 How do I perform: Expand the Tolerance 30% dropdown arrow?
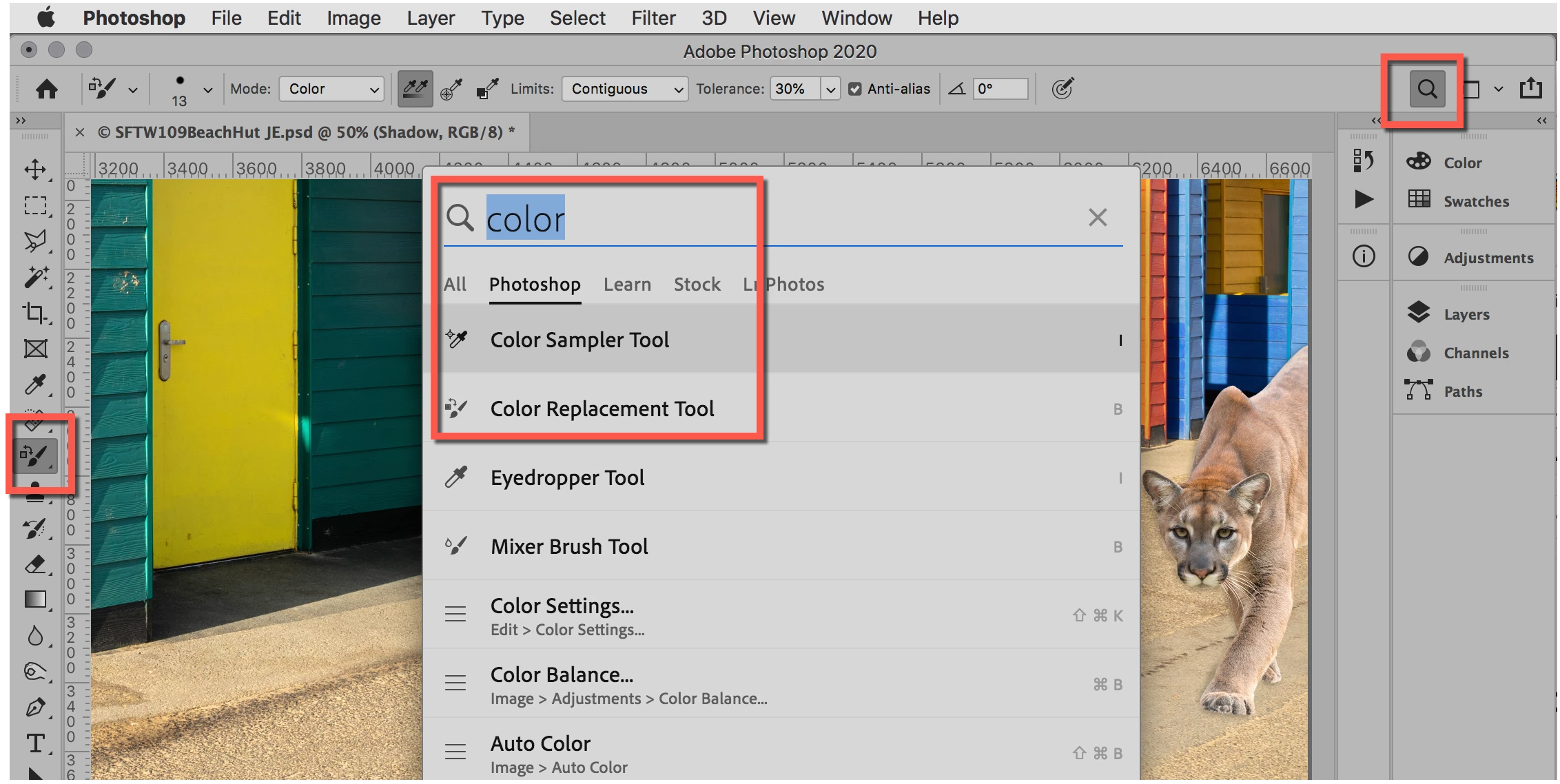[x=830, y=90]
